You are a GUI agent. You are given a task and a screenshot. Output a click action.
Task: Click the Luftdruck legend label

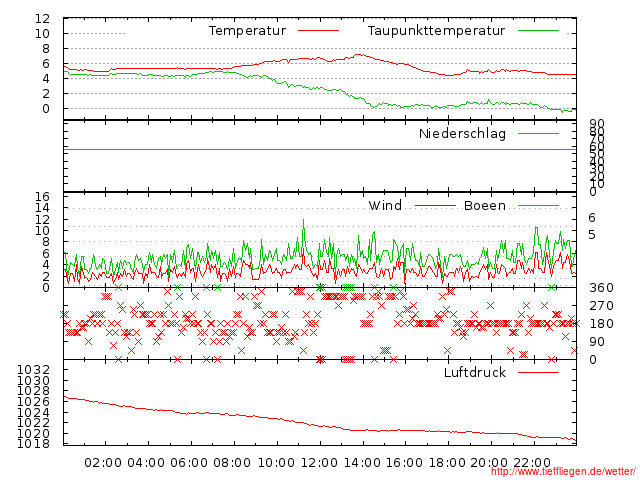click(x=475, y=372)
